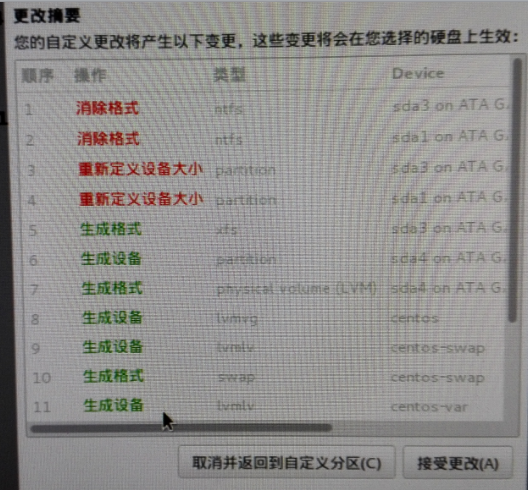Select row 11 生成设备 action
Image resolution: width=528 pixels, height=490 pixels.
[x=113, y=405]
